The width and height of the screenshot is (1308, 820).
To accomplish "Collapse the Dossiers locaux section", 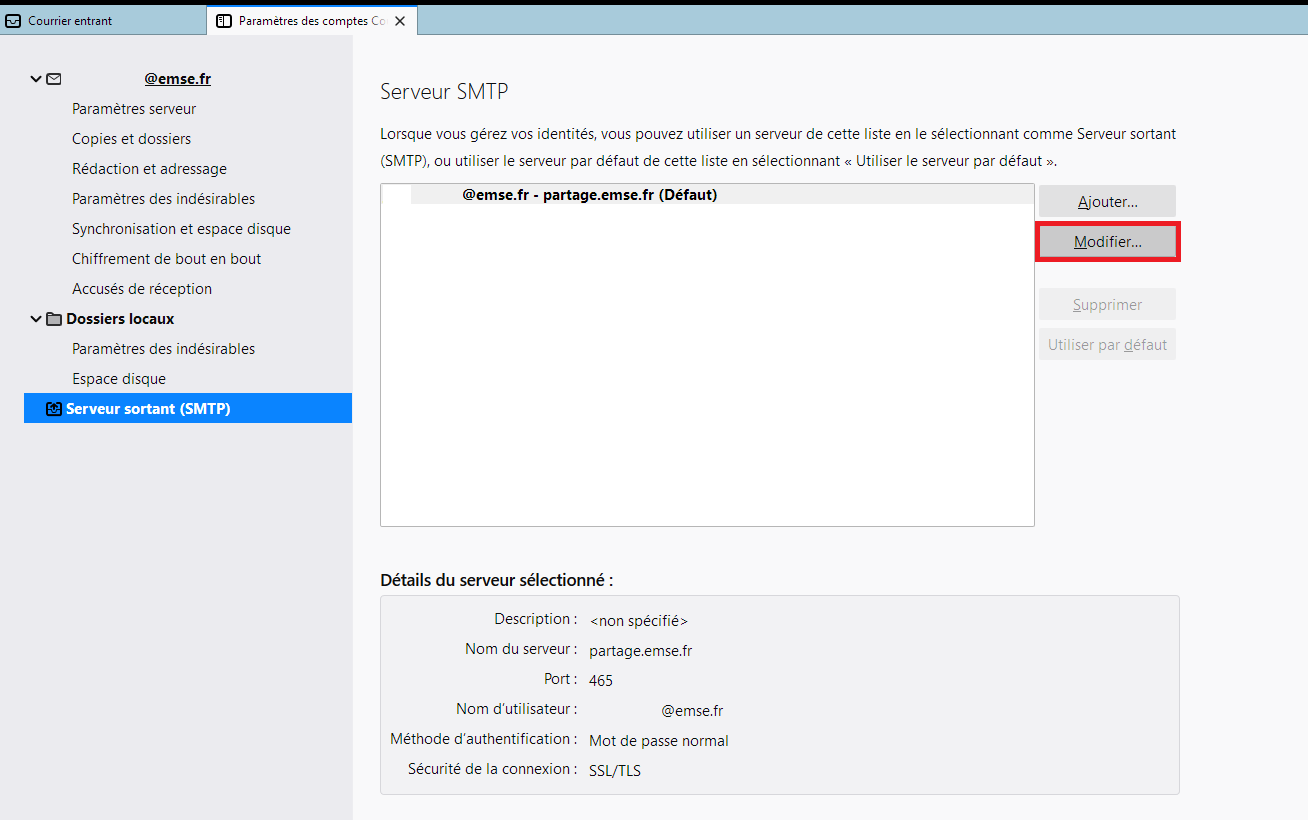I will click(36, 319).
